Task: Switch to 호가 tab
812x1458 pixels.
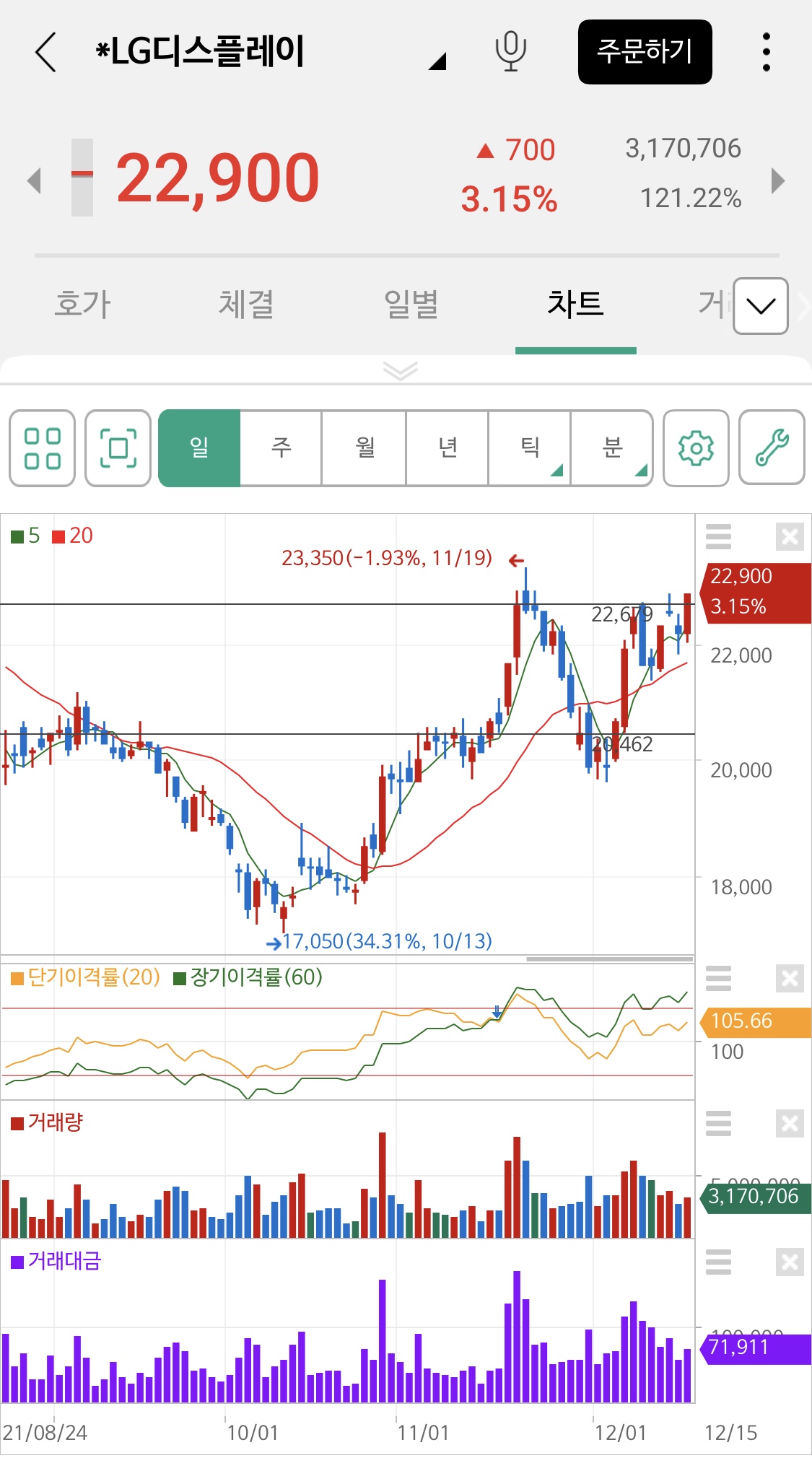Action: coord(82,304)
